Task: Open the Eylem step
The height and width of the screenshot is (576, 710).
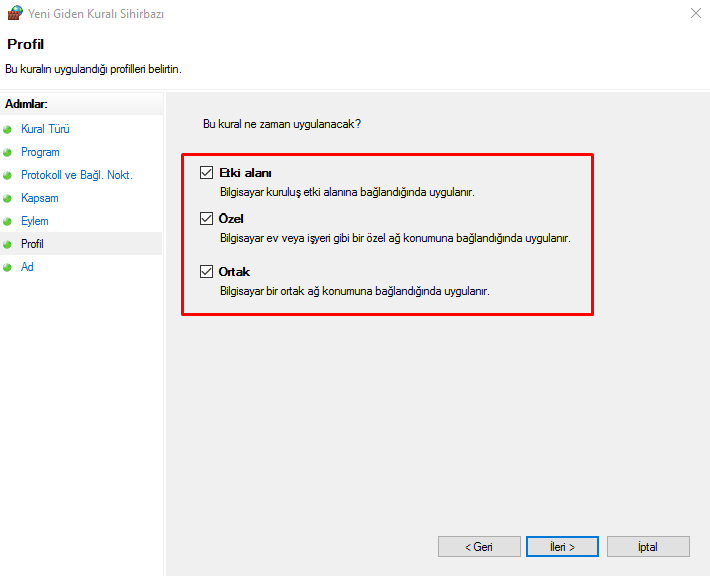Action: pyautogui.click(x=35, y=221)
